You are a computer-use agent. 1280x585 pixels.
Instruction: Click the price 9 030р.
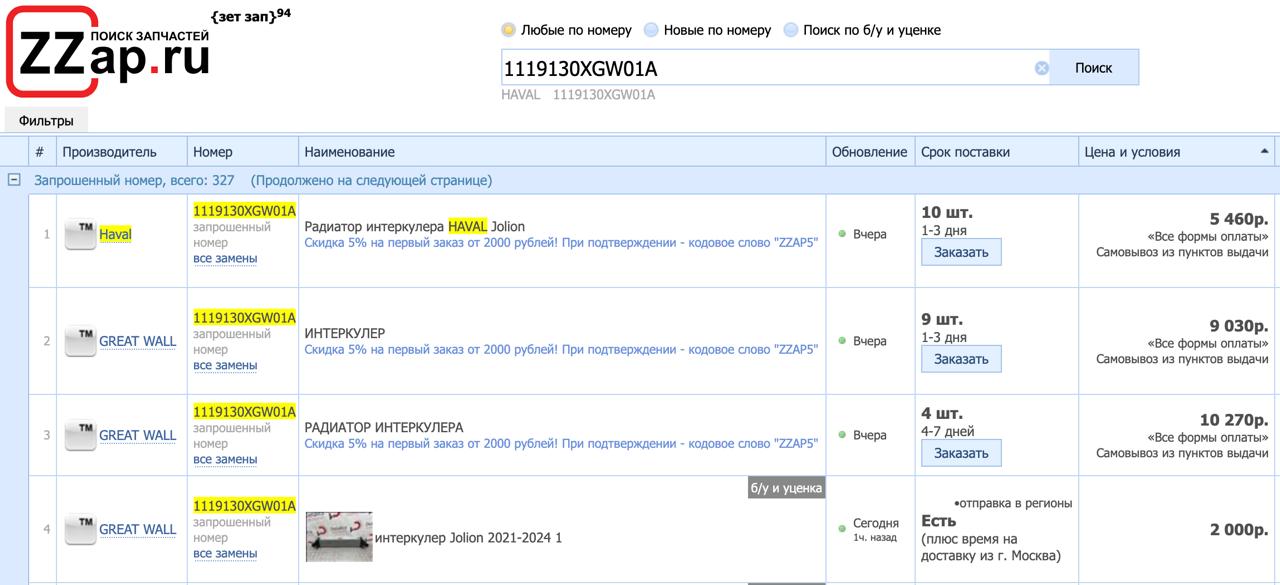pos(1239,326)
